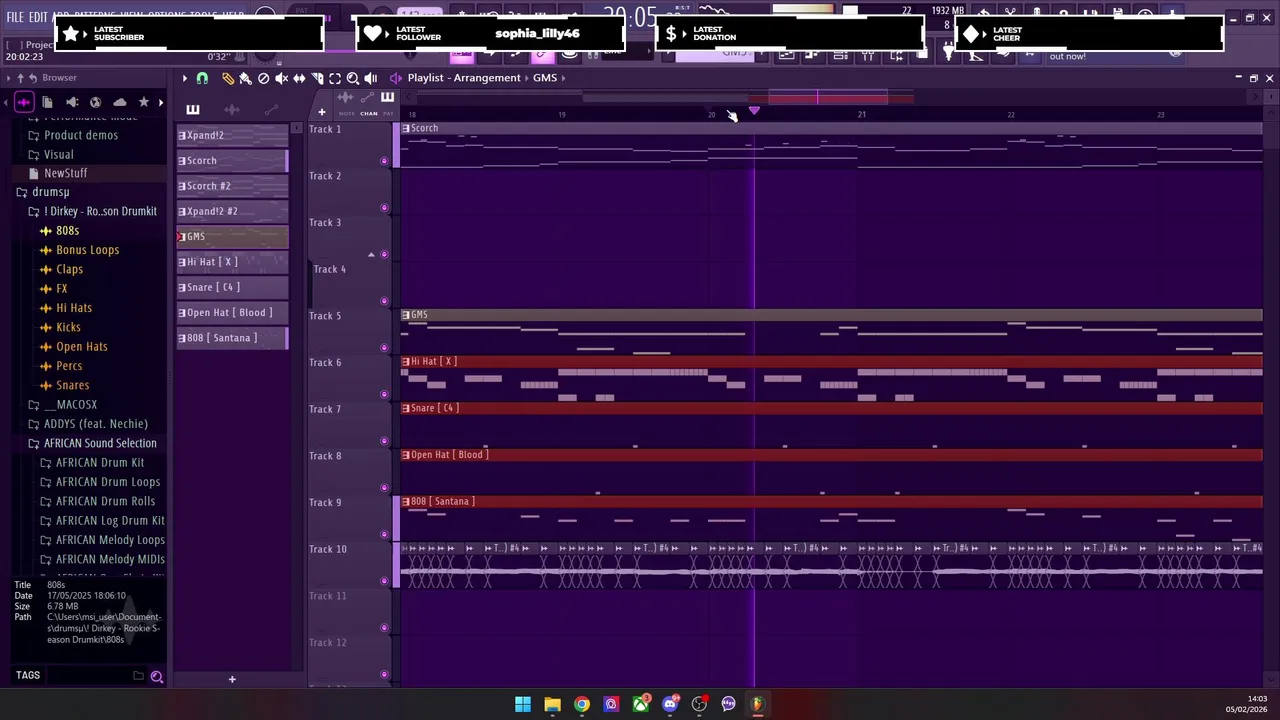Select the mute tool in playlist toolbar
1280x720 pixels.
(x=281, y=78)
